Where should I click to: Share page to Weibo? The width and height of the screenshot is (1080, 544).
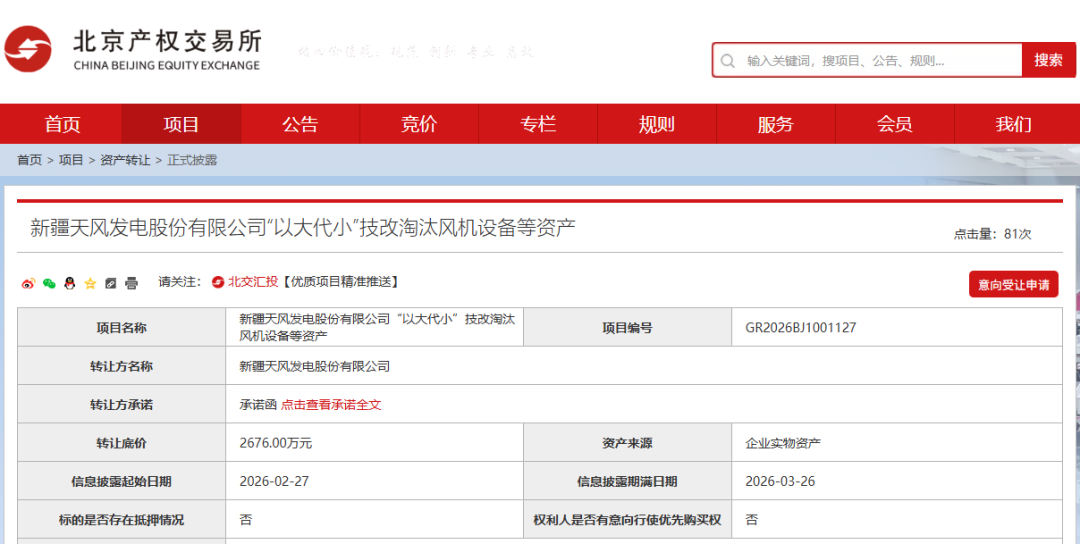pos(28,283)
